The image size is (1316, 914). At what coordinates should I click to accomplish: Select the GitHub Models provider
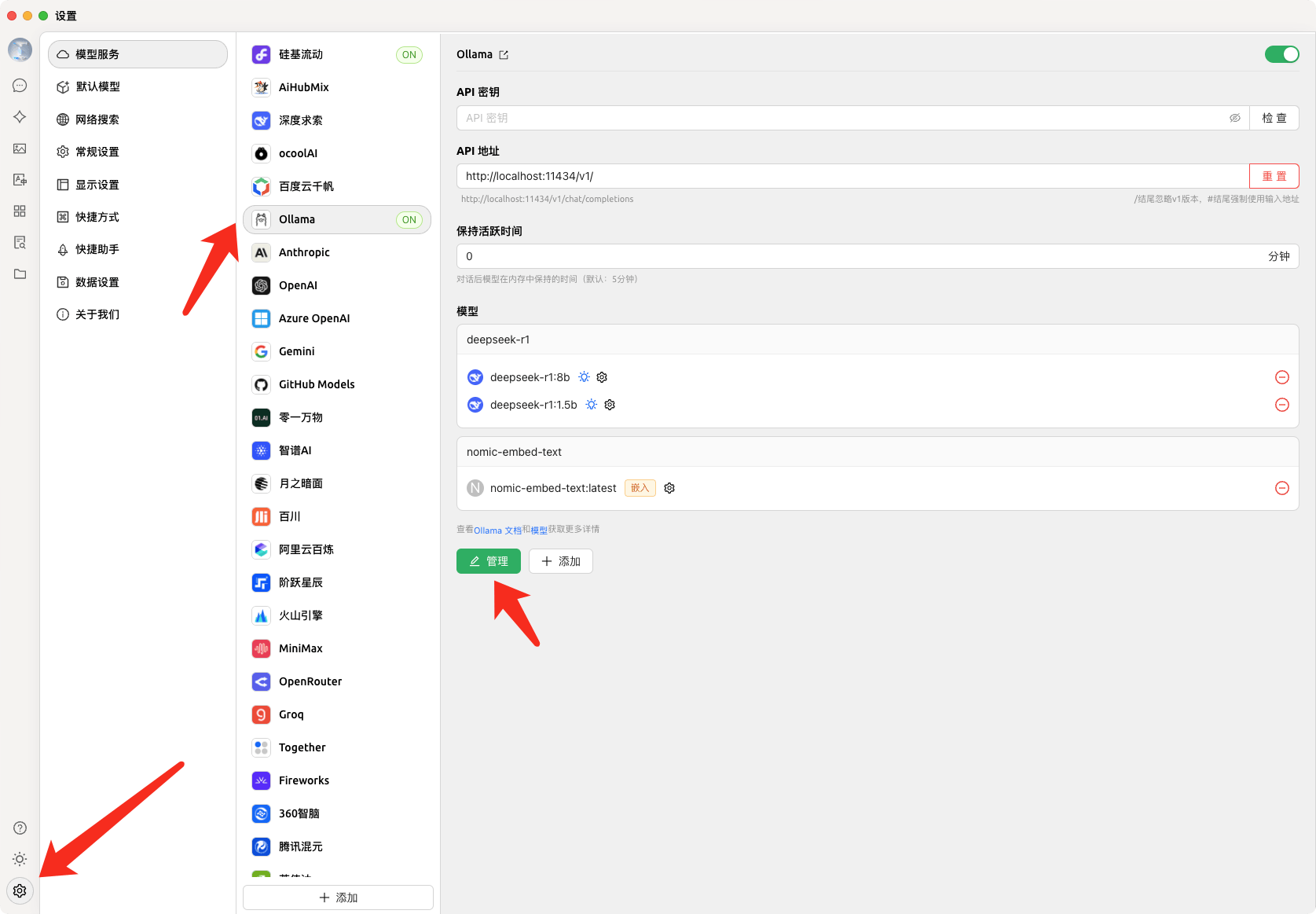[x=337, y=384]
